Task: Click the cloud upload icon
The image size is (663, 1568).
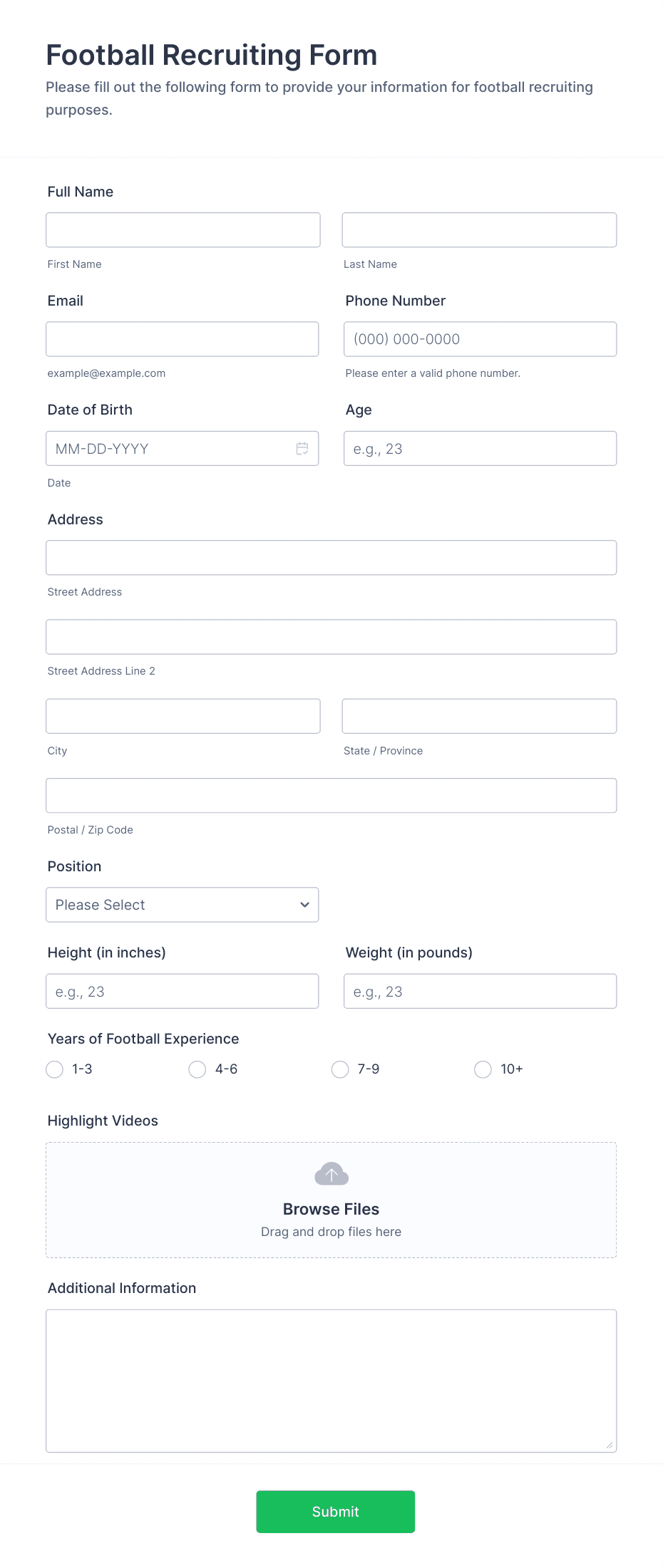Action: coord(331,1173)
